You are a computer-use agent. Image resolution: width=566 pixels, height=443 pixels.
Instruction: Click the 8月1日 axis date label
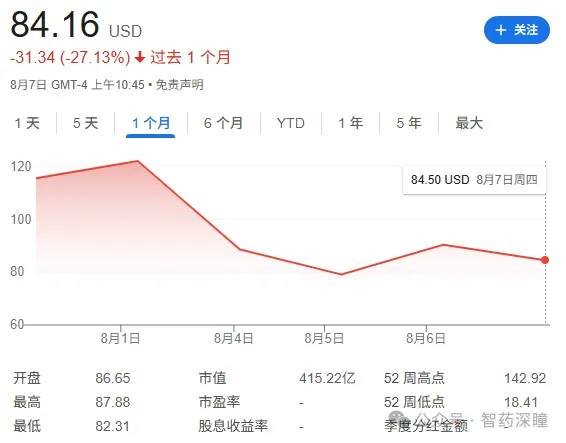120,338
